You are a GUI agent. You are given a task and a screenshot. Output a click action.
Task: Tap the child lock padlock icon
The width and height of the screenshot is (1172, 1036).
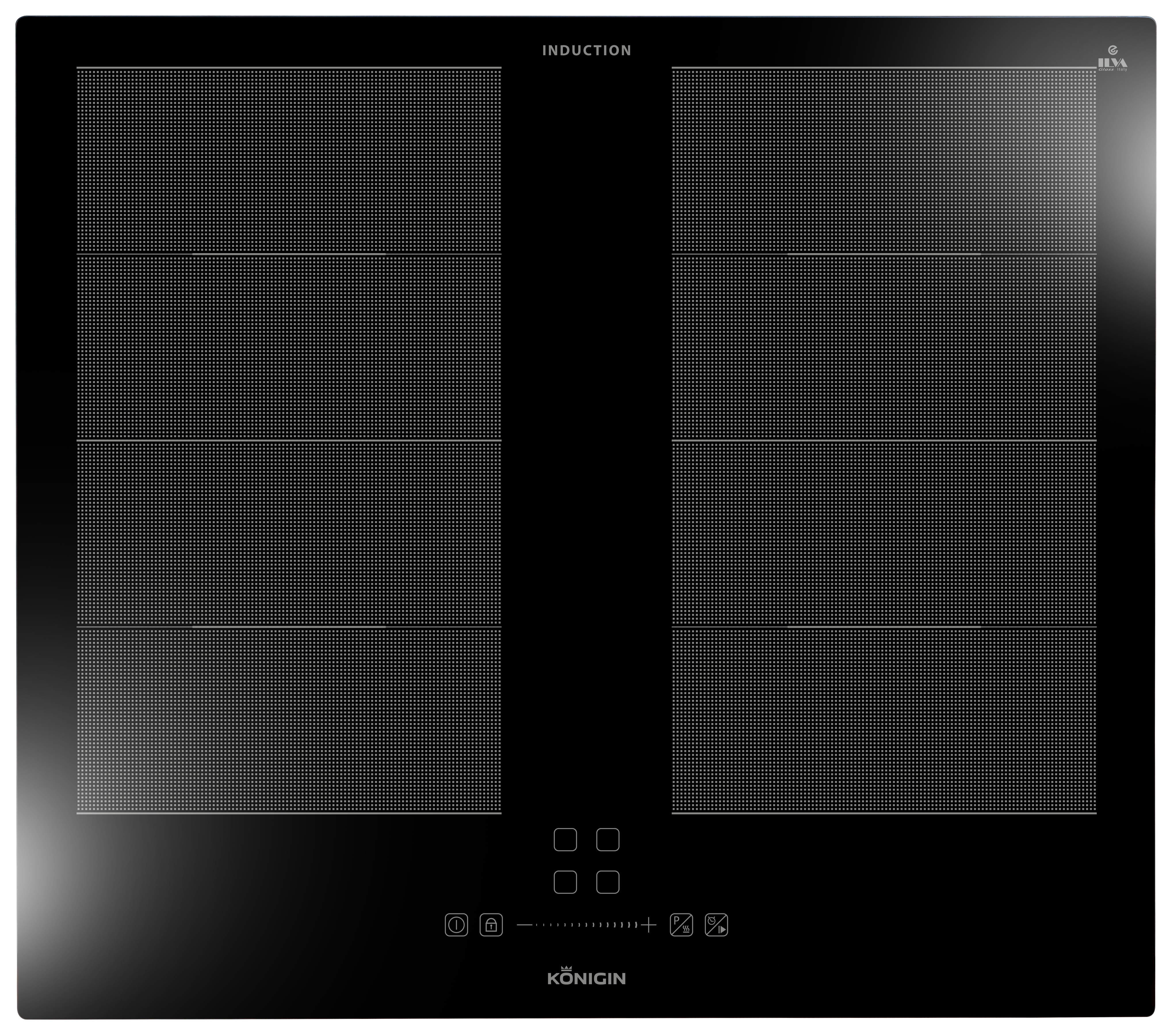tap(491, 925)
